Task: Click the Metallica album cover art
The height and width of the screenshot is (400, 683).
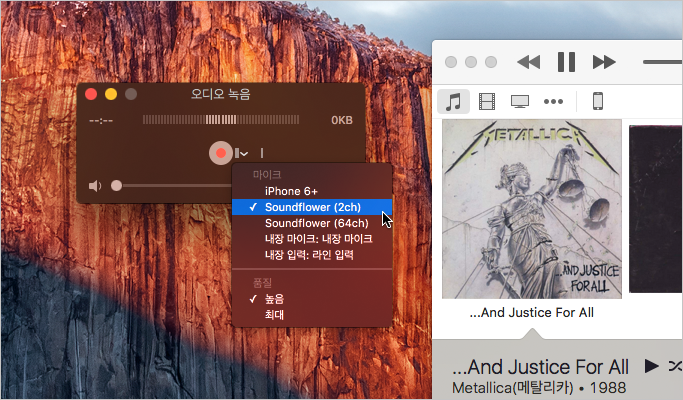Action: coord(532,209)
